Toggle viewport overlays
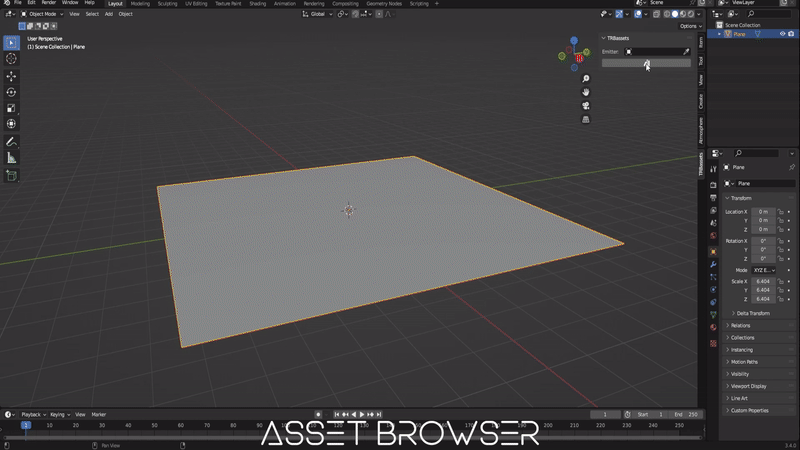The image size is (800, 450). pyautogui.click(x=638, y=14)
